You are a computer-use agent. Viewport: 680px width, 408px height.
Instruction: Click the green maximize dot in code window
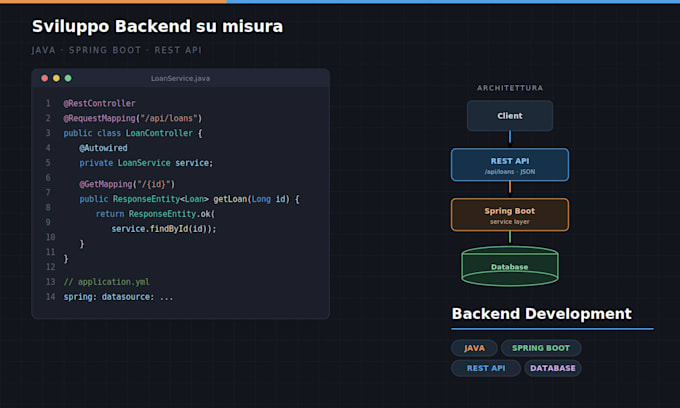[68, 78]
